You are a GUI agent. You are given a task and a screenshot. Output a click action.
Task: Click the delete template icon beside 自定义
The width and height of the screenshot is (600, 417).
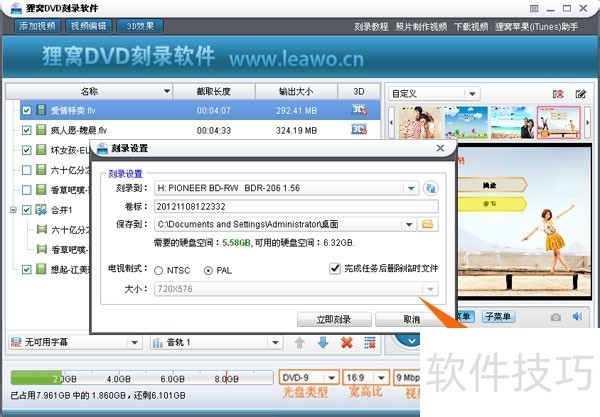pyautogui.click(x=558, y=94)
